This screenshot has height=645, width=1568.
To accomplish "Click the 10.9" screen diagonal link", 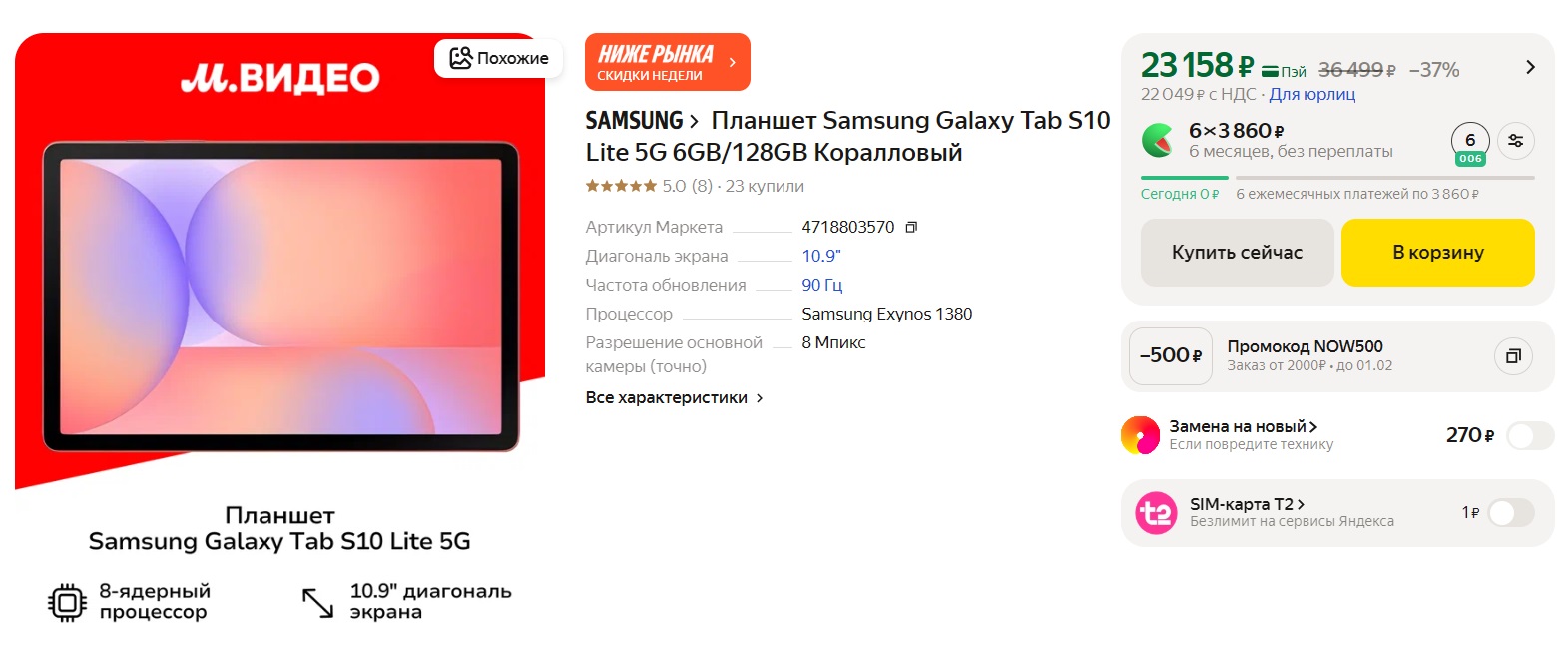I will 821,257.
